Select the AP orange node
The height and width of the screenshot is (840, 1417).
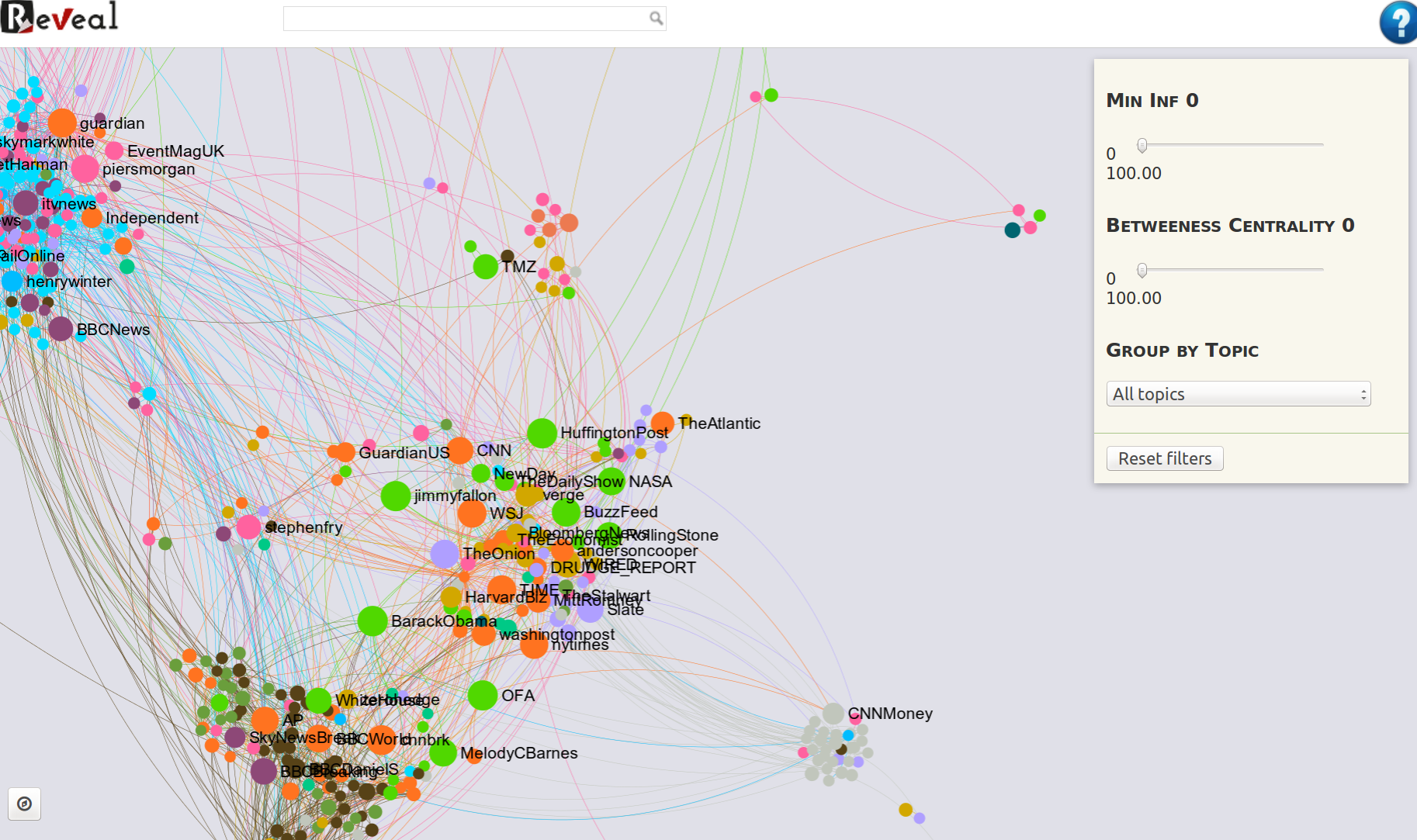(265, 721)
